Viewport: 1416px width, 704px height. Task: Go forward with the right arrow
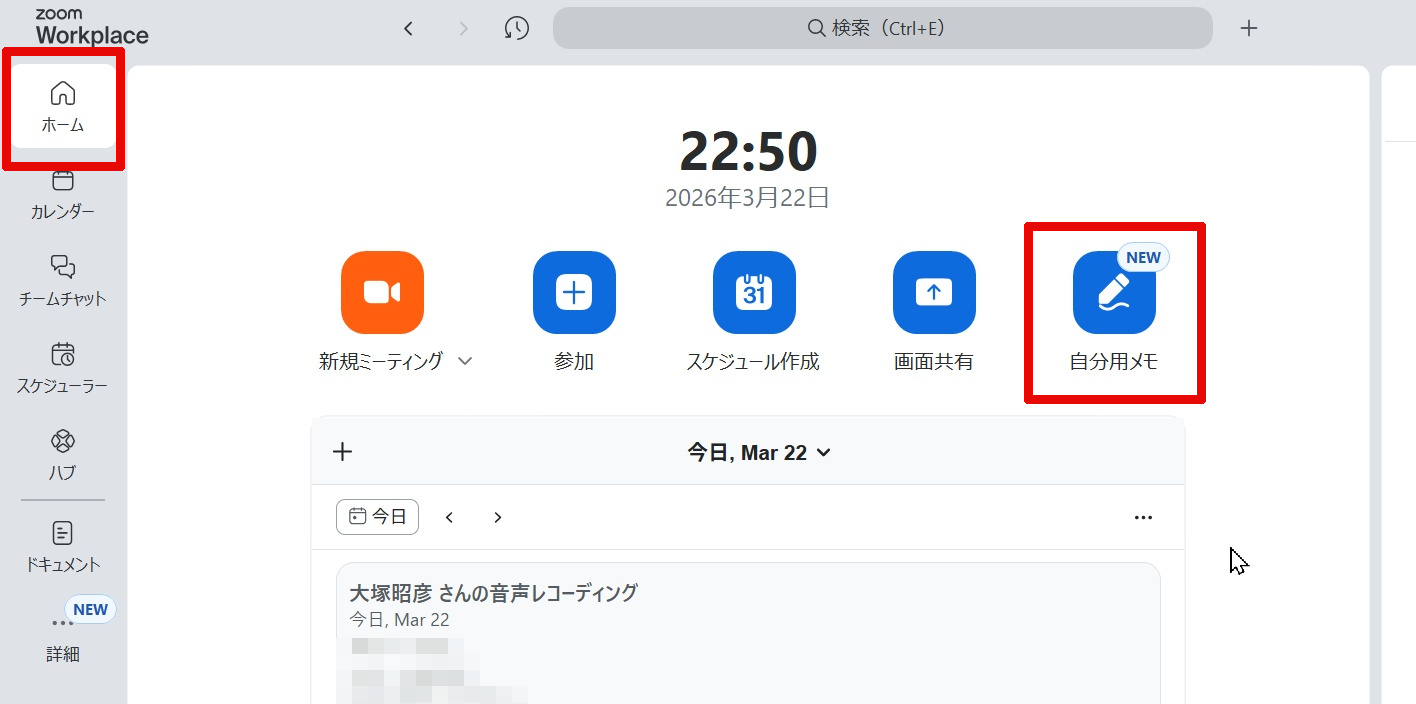[x=463, y=28]
